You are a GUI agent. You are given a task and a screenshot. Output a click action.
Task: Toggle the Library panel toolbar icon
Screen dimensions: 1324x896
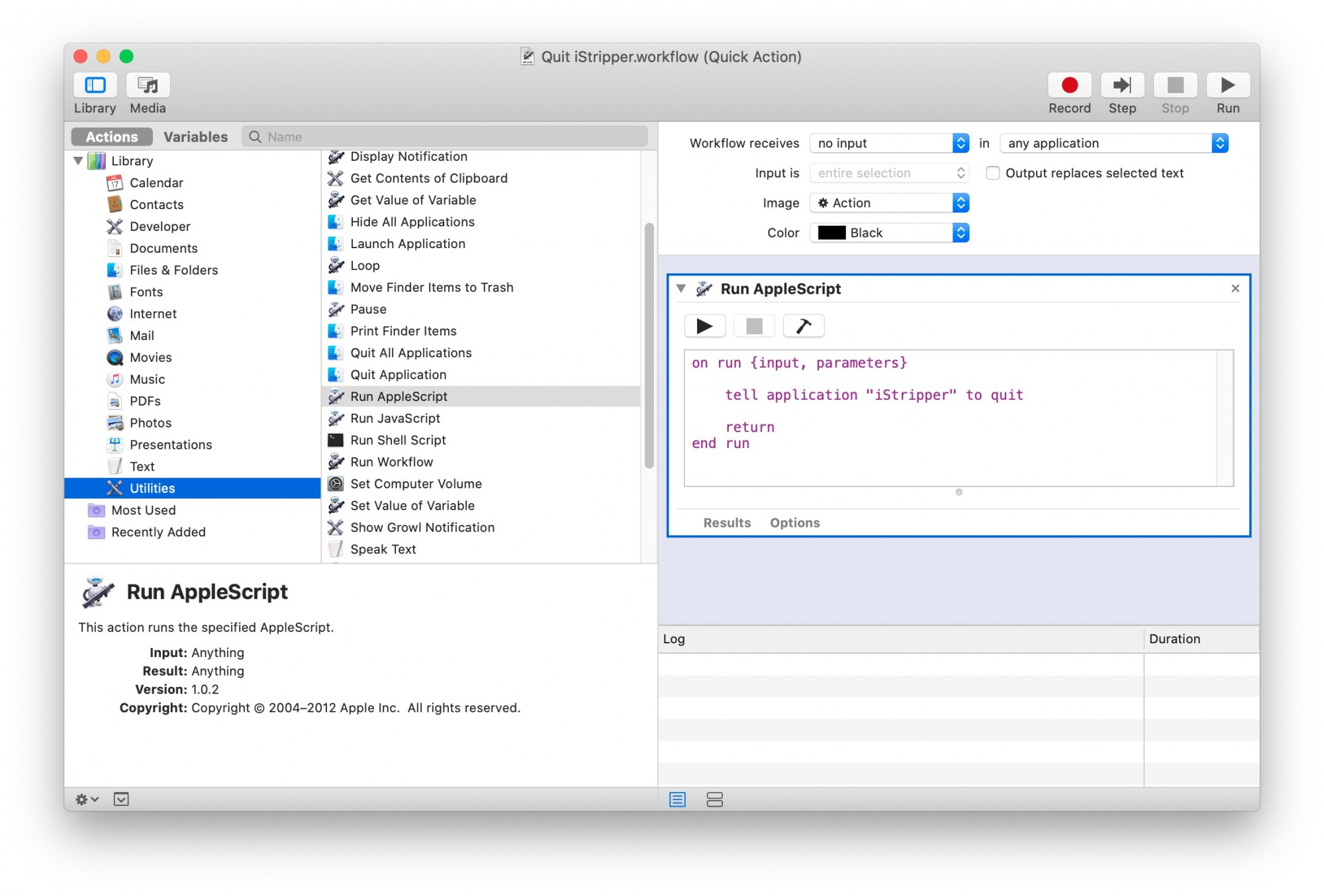pos(95,85)
